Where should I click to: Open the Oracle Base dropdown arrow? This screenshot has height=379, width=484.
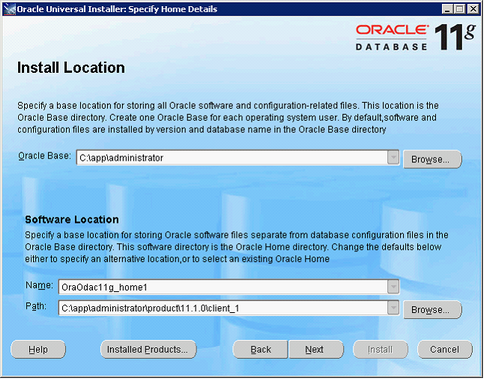pyautogui.click(x=393, y=157)
